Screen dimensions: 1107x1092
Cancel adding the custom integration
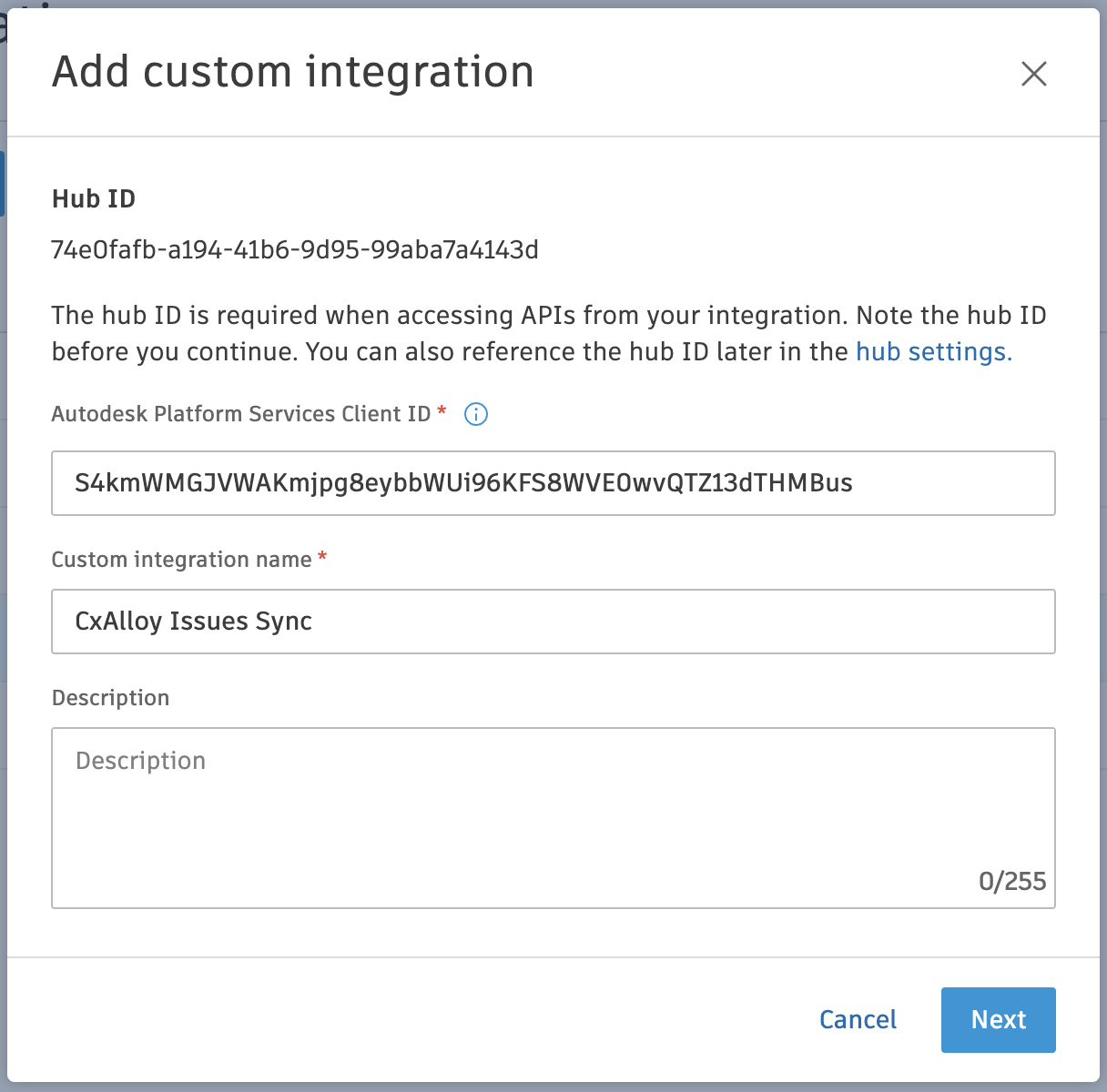[858, 1019]
